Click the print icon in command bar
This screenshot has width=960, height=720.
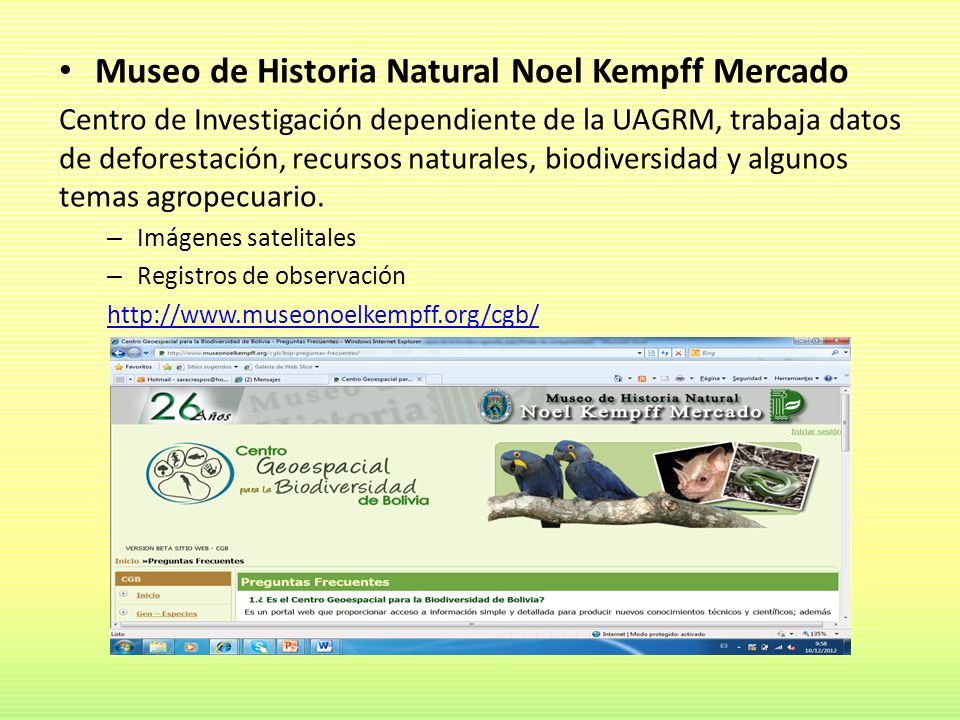pos(680,379)
